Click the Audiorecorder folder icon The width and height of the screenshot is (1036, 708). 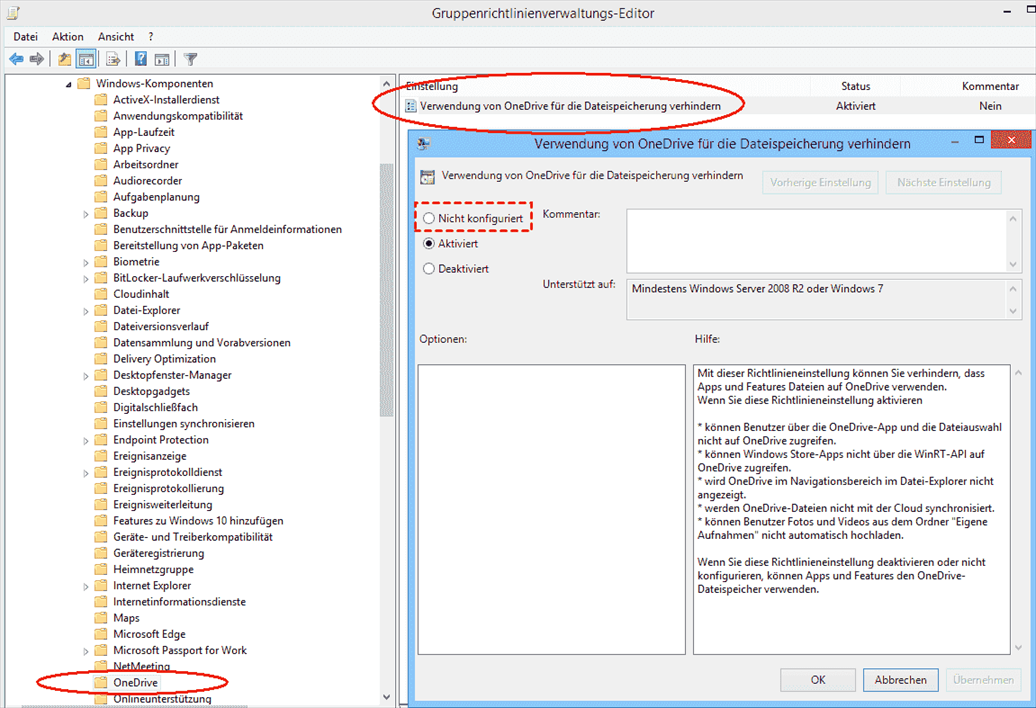tap(100, 181)
